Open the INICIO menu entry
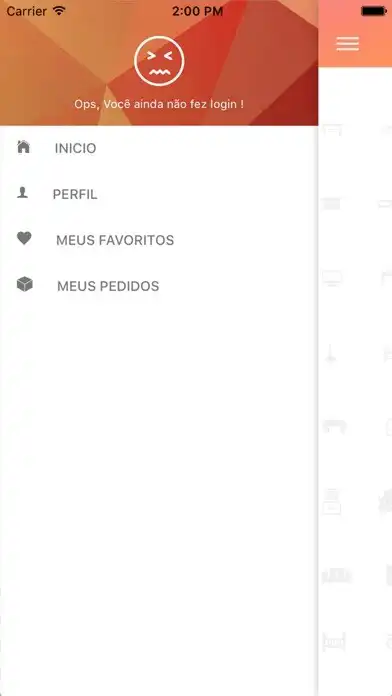 coord(75,148)
